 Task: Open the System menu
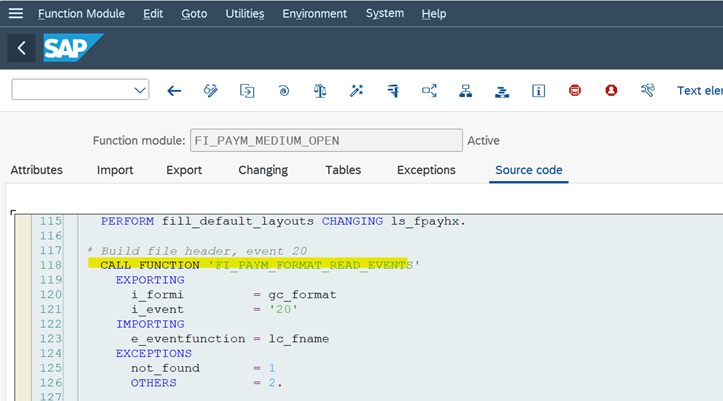click(385, 13)
